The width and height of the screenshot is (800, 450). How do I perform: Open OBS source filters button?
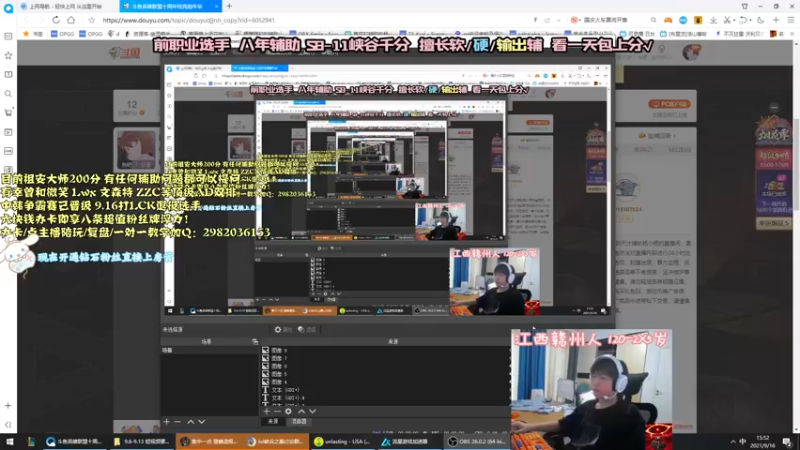point(307,330)
